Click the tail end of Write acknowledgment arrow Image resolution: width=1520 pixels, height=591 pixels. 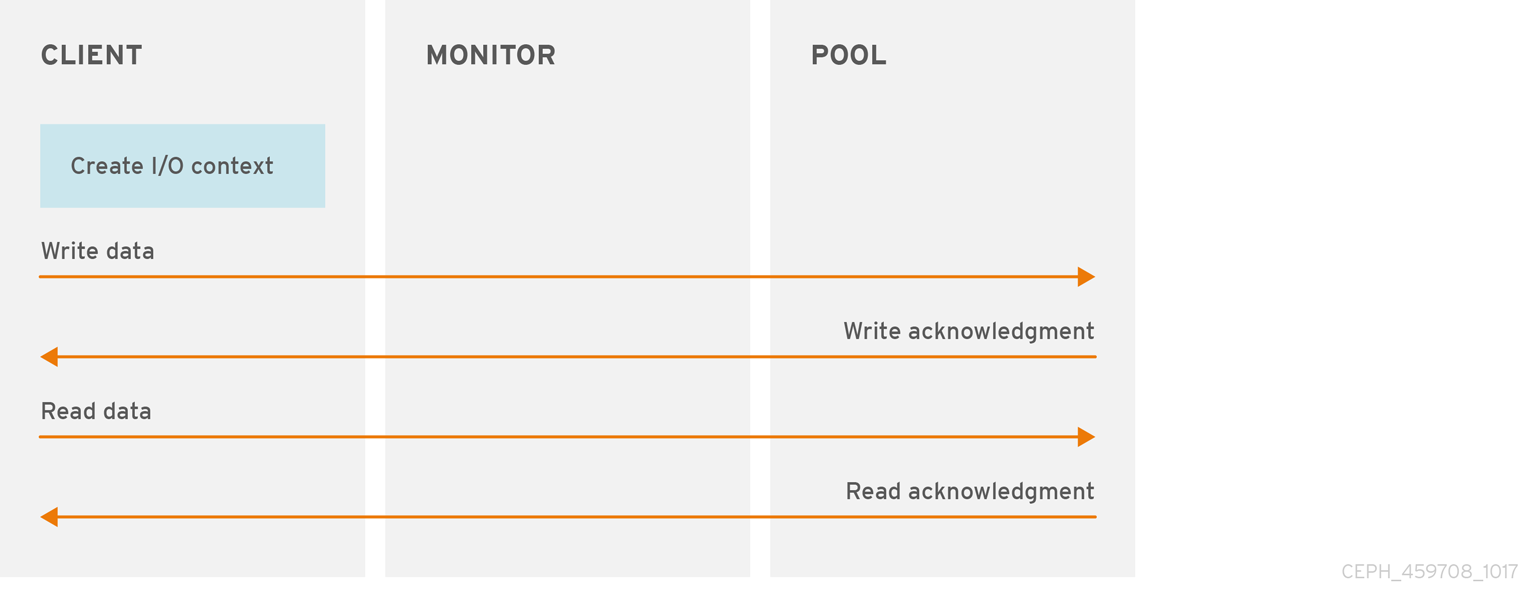coord(1093,357)
